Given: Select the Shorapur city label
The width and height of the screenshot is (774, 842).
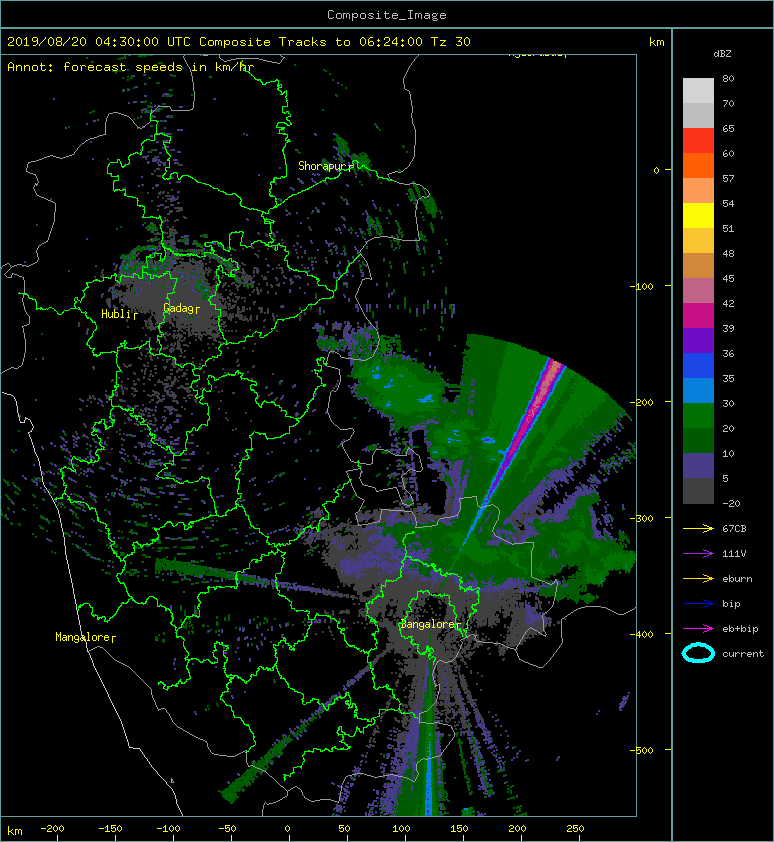Looking at the screenshot, I should click(324, 166).
